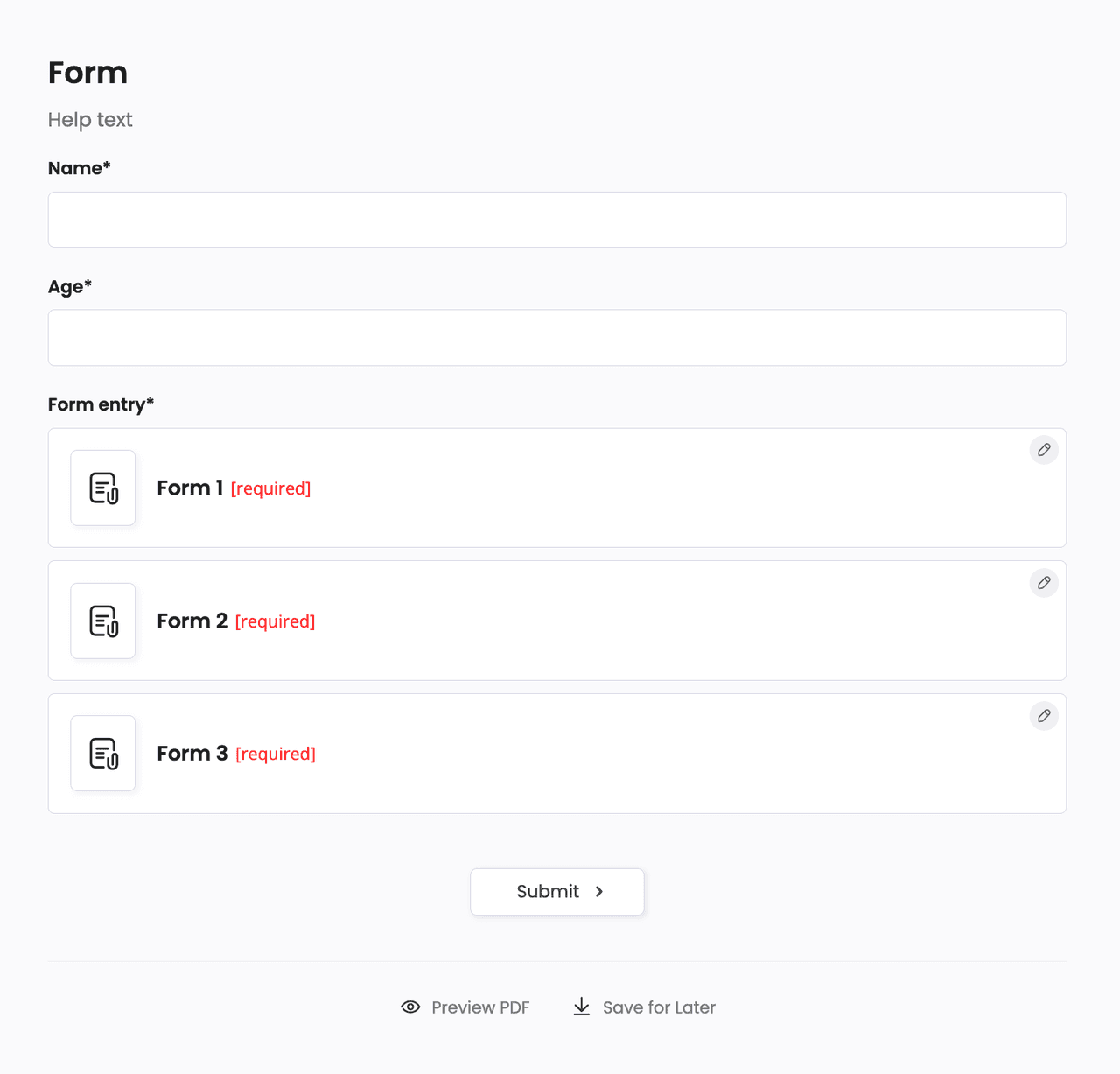Click the Name input field

click(556, 220)
